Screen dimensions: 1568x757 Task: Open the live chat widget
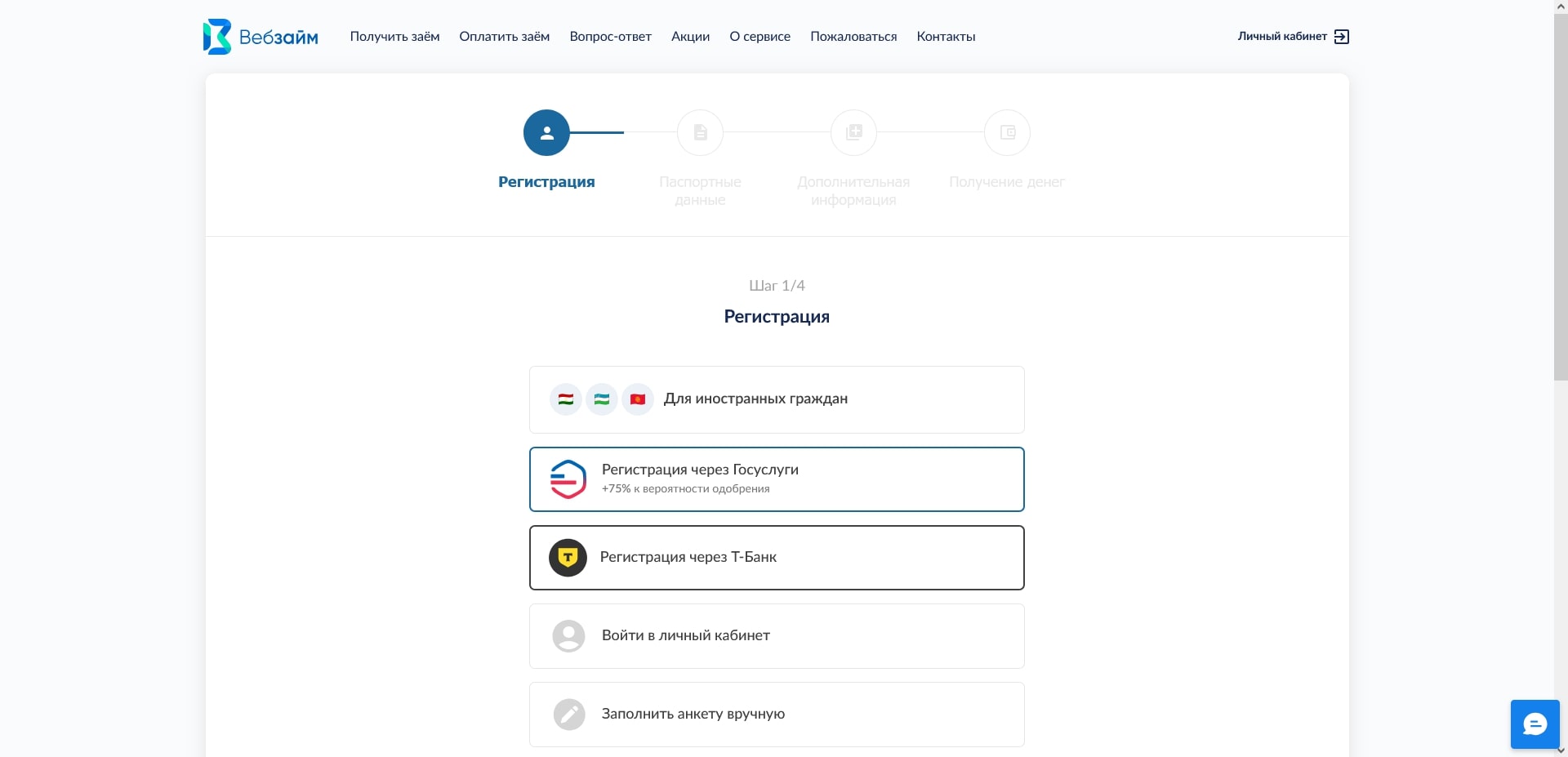tap(1535, 724)
